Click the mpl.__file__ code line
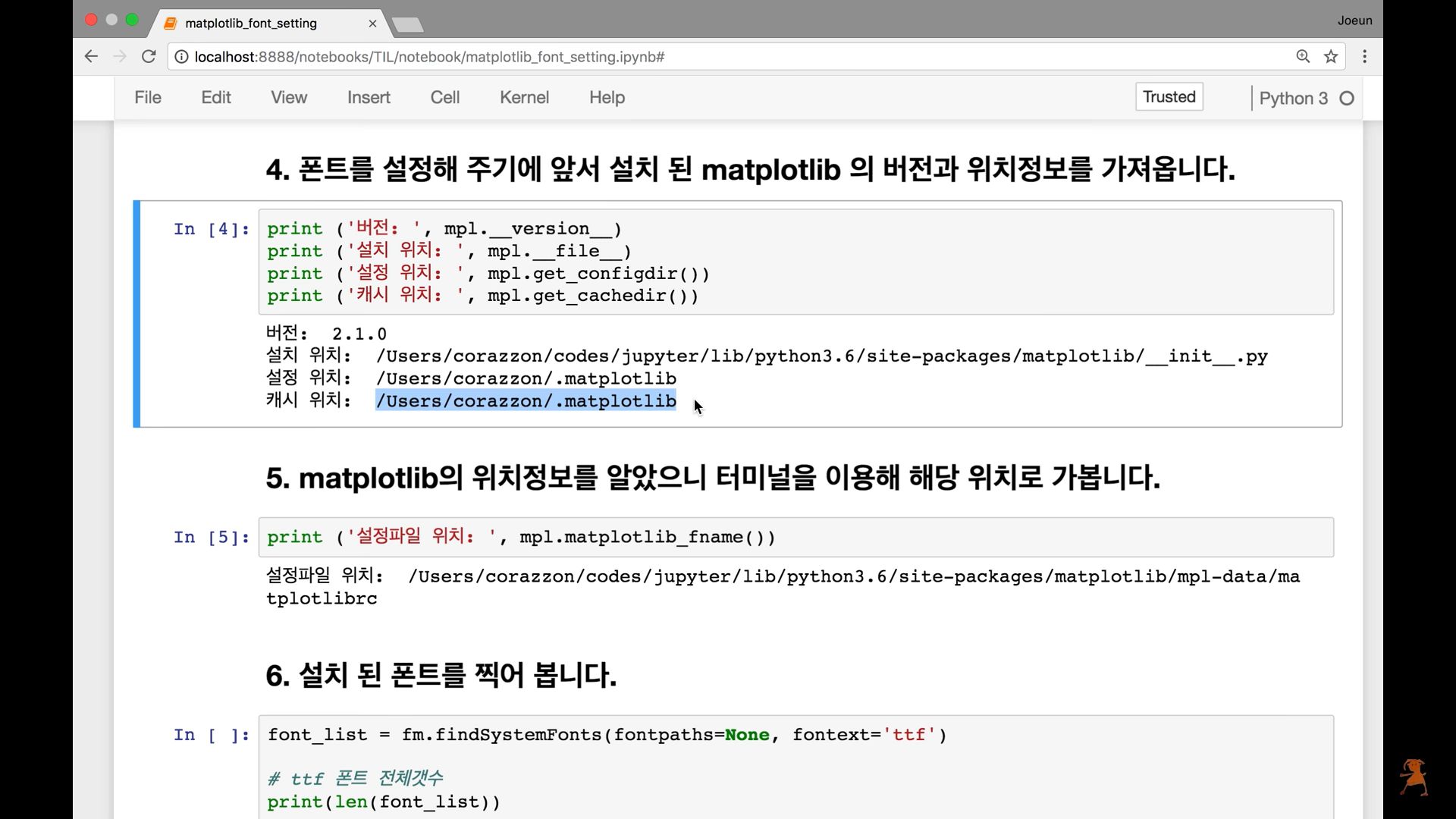Viewport: 1456px width, 819px height. pos(449,251)
